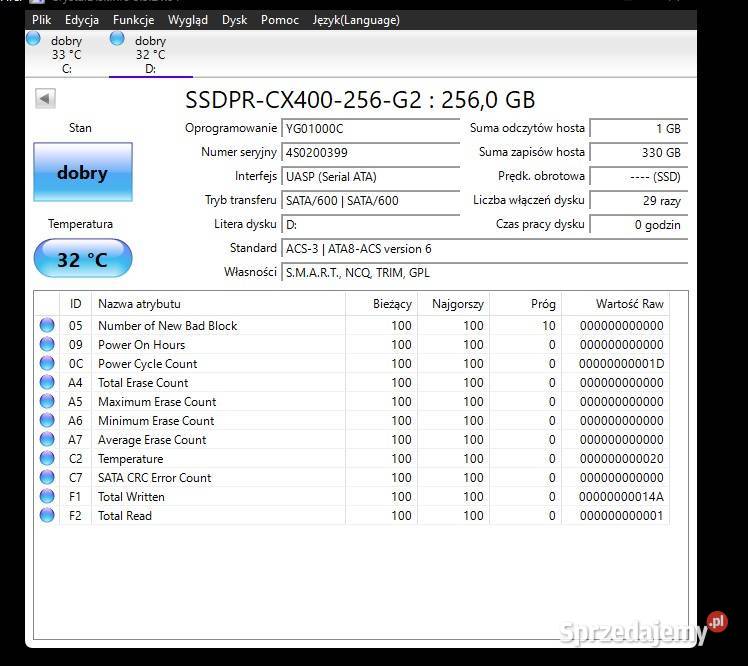Click status orb of Number of New Bad Block
The image size is (748, 666).
47,325
